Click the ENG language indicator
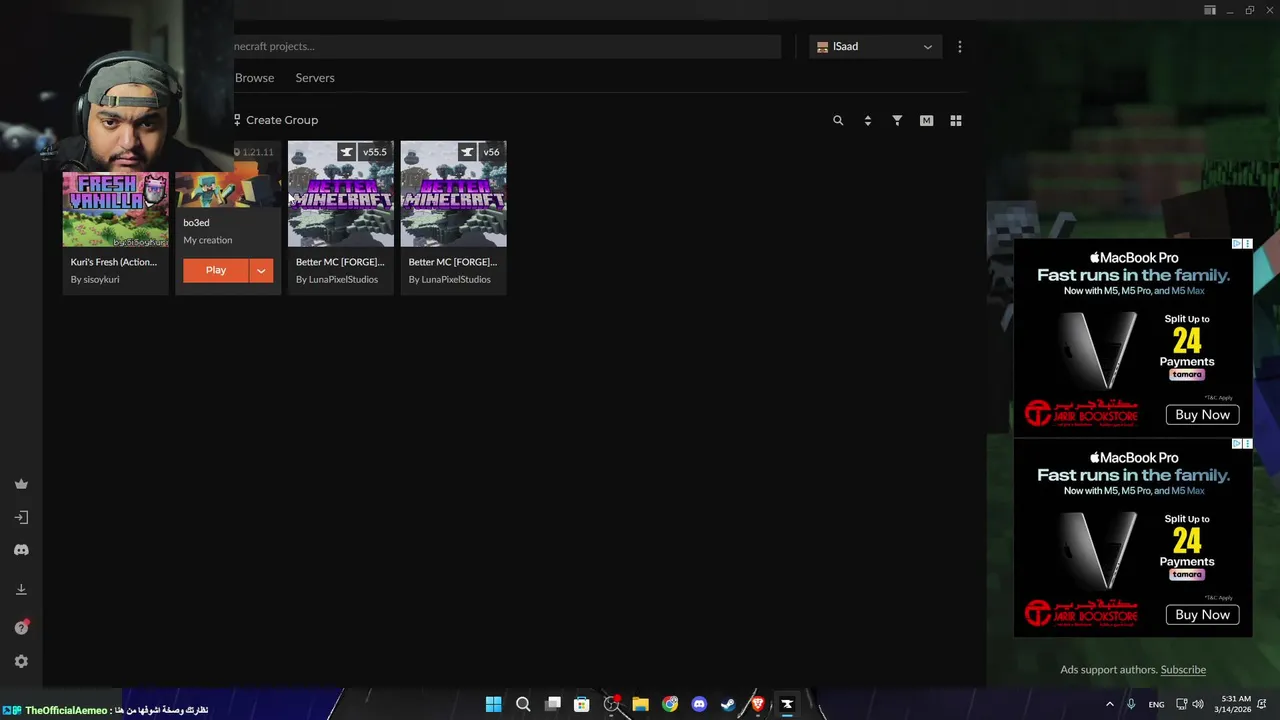 [1156, 705]
